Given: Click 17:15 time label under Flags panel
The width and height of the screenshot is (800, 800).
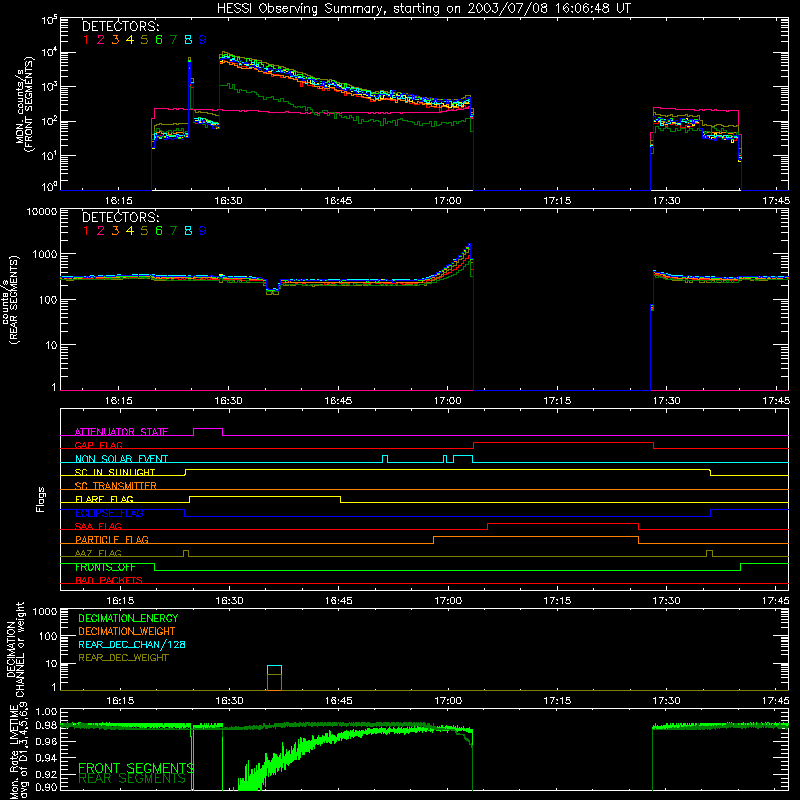Looking at the screenshot, I should pos(557,601).
